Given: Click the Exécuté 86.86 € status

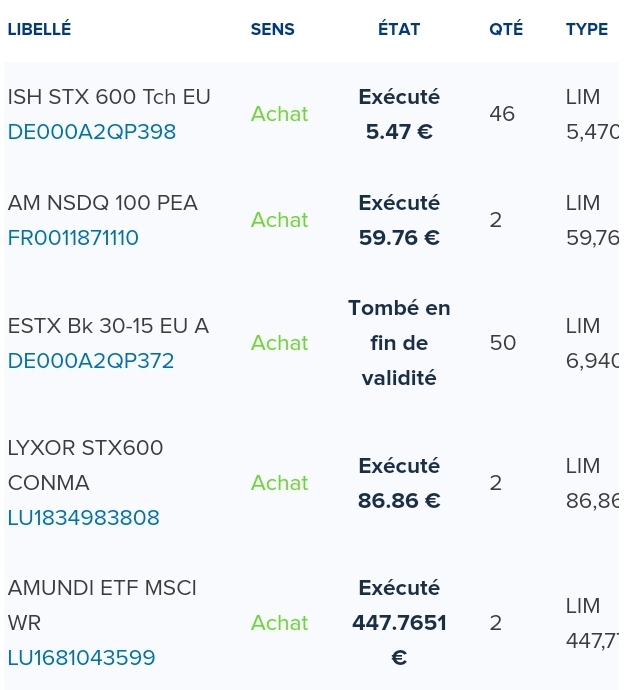Looking at the screenshot, I should click(399, 483).
